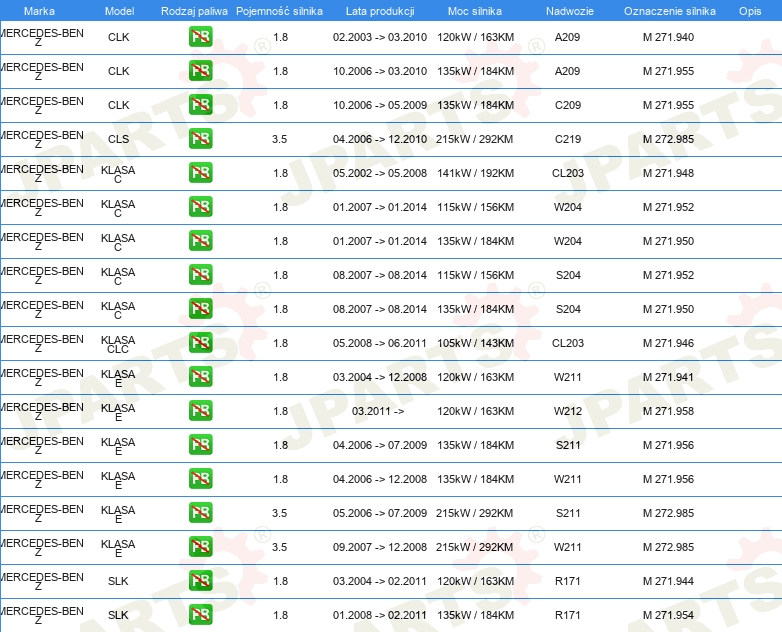The image size is (782, 632).
Task: Click CLS model cell
Action: pos(119,139)
